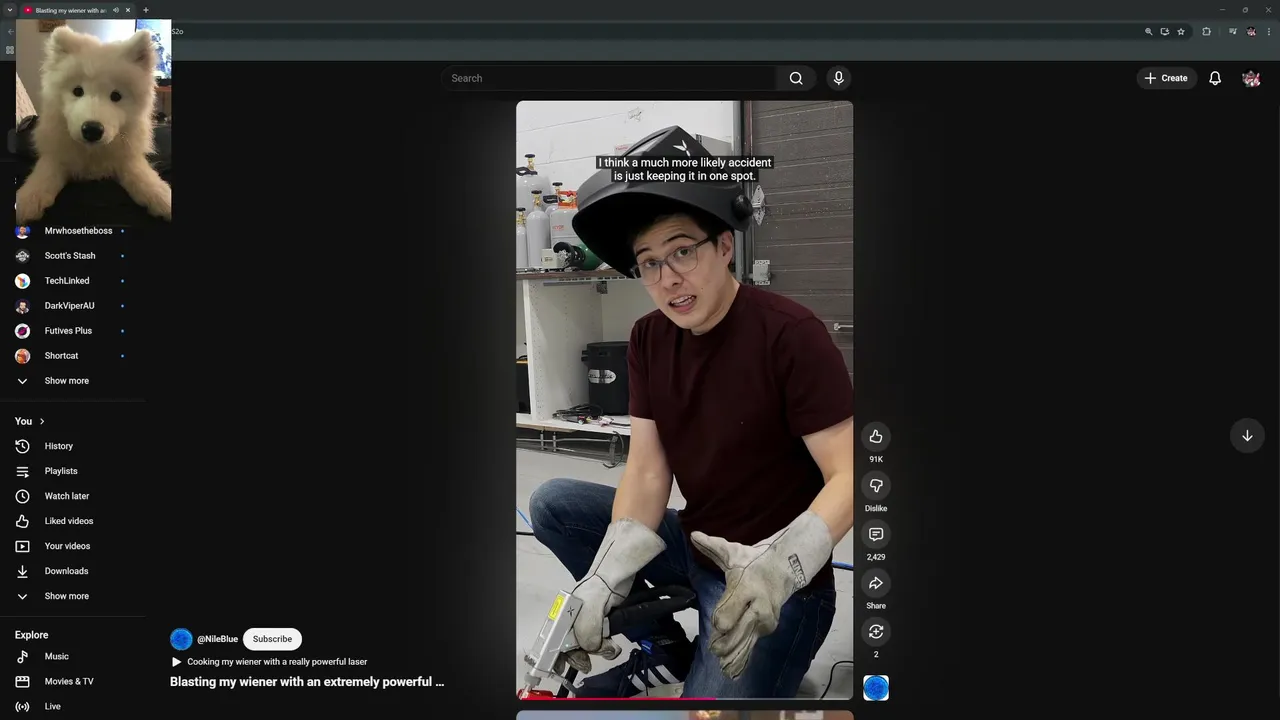Open the Remix button showing 2
Viewport: 1280px width, 720px height.
(876, 631)
